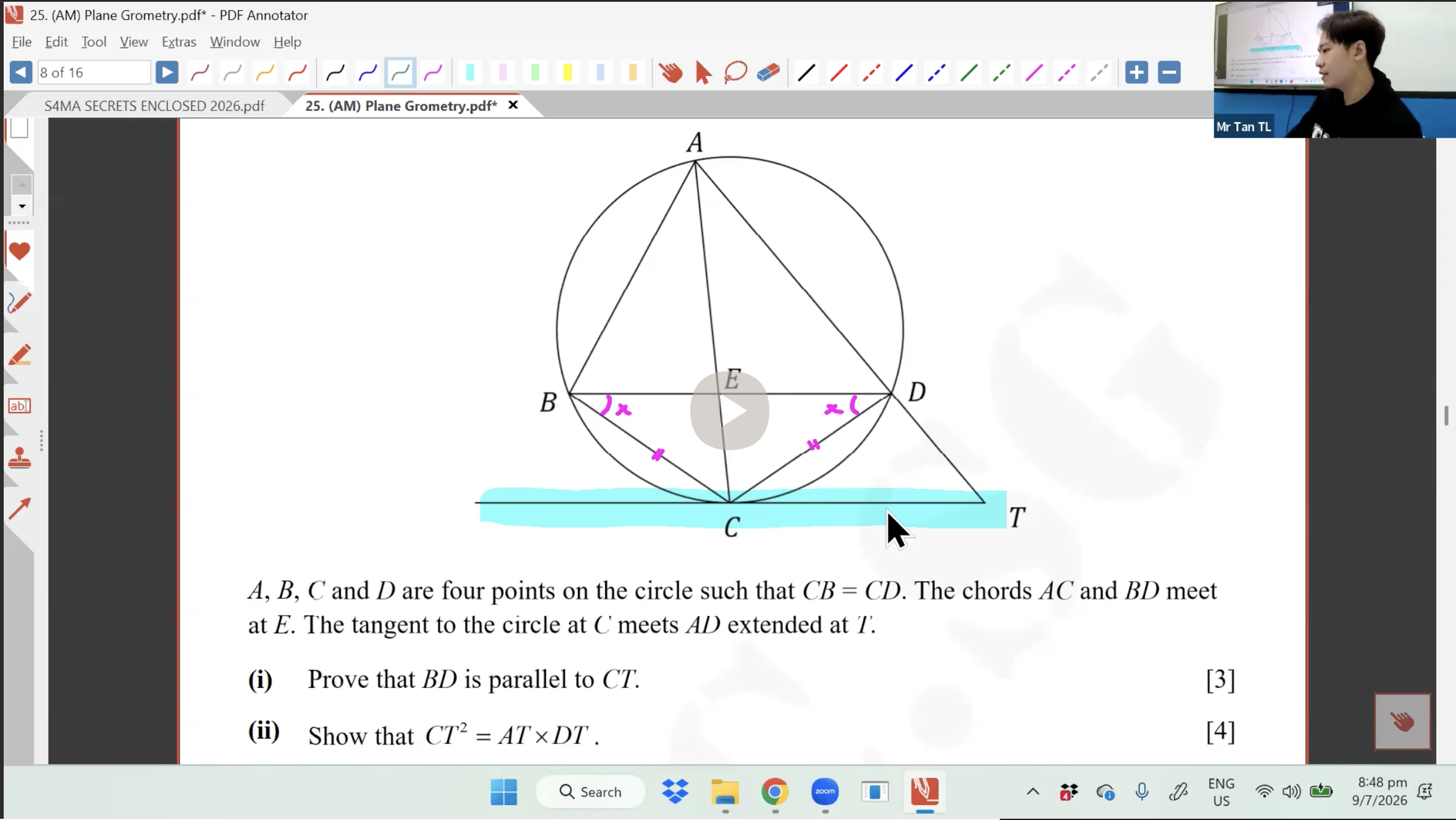The width and height of the screenshot is (1456, 820).
Task: Select the solid black line tool
Action: [x=806, y=73]
